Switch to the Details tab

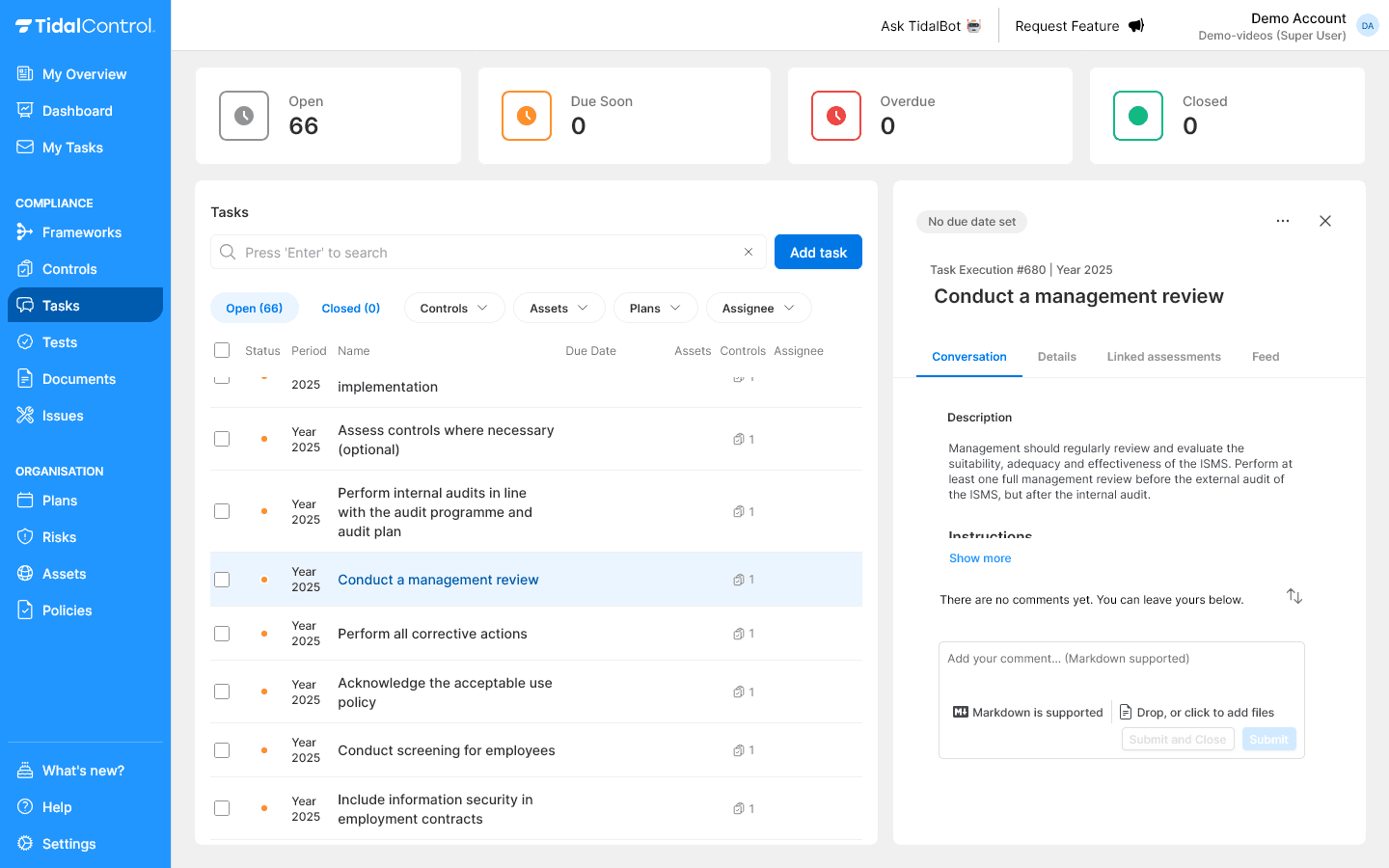pos(1057,356)
